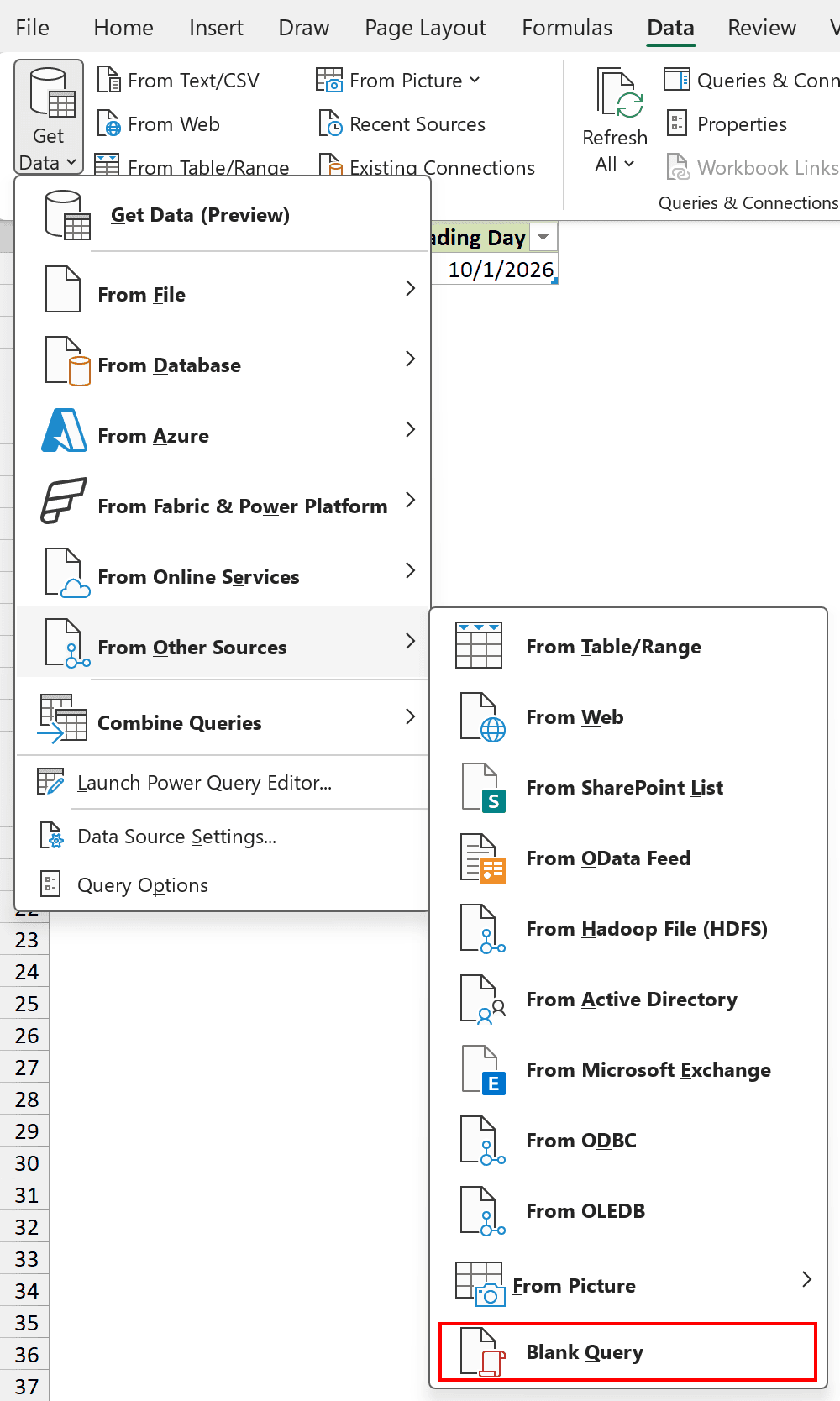Click the From Database cylinder icon

[x=68, y=361]
